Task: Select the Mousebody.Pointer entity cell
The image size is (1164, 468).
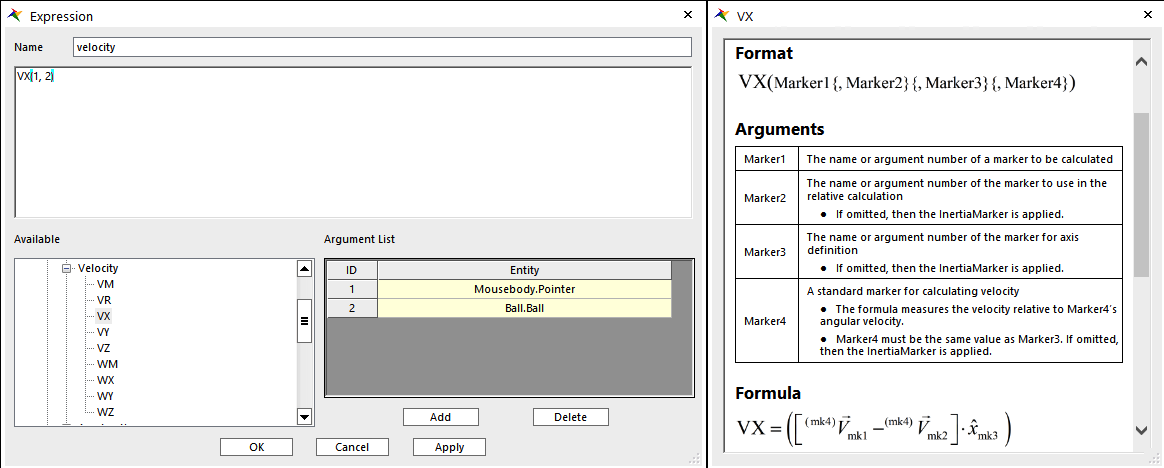Action: (x=525, y=289)
